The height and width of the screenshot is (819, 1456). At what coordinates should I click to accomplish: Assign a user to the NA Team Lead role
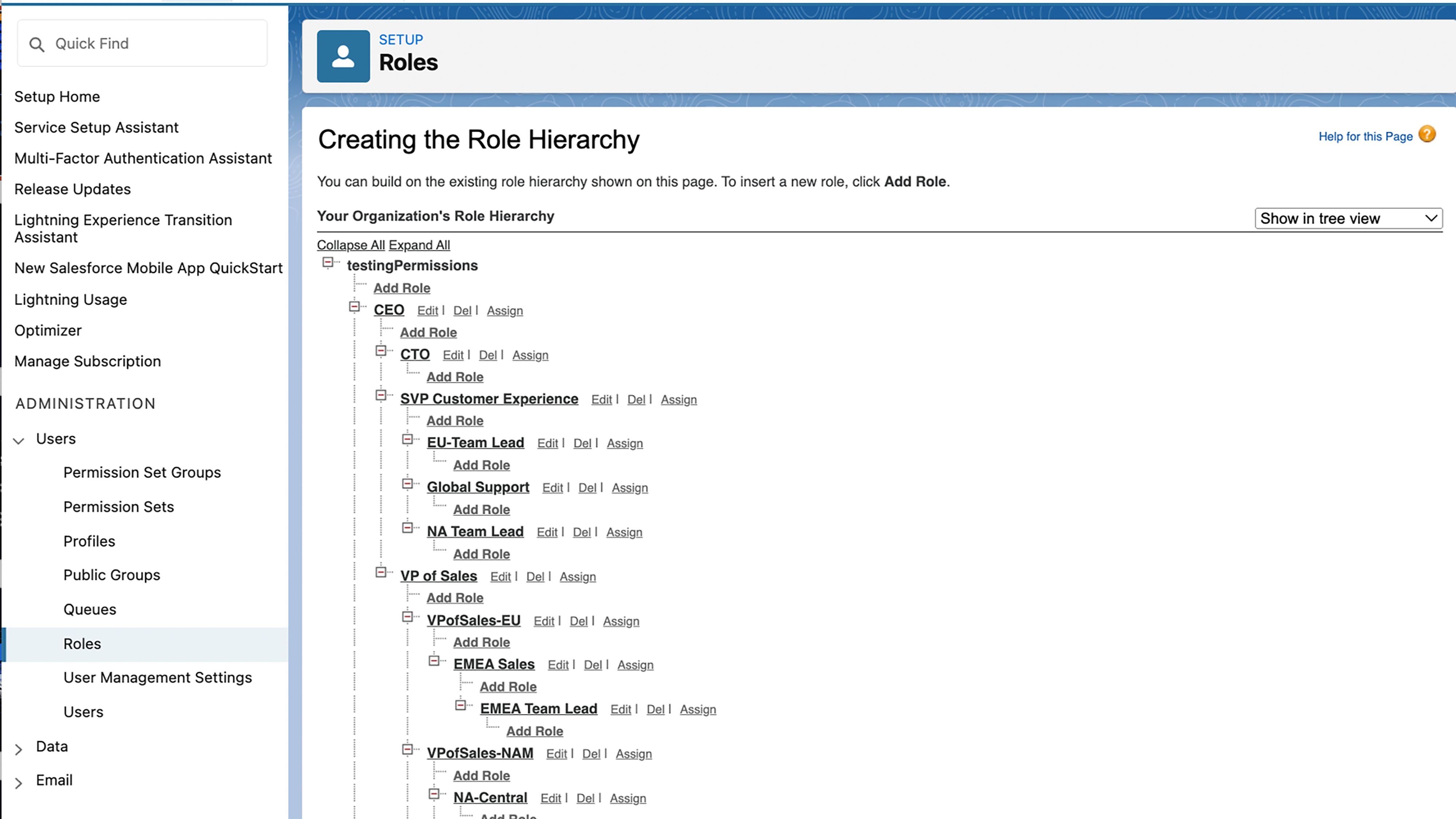pos(624,531)
